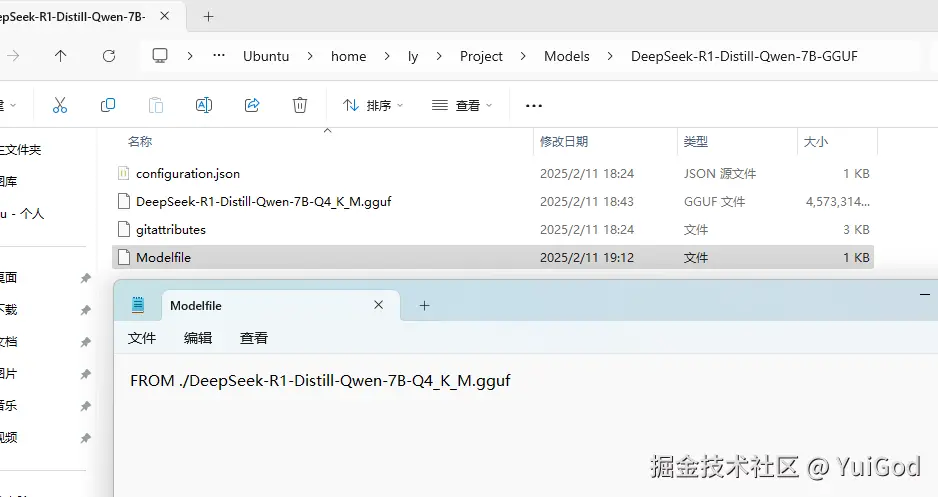The image size is (938, 497).
Task: Select the configuration.json file icon
Action: (x=123, y=173)
